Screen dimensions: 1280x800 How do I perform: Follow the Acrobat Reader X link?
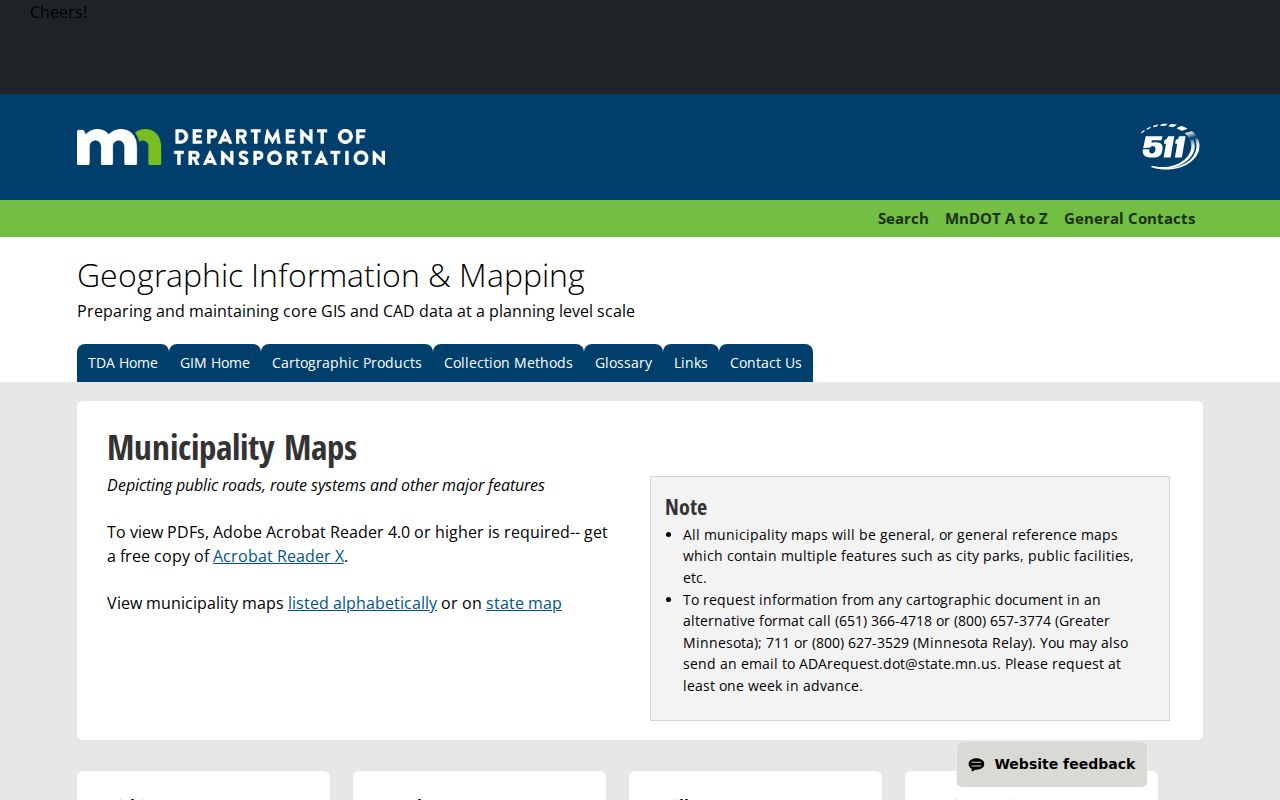[x=279, y=556]
